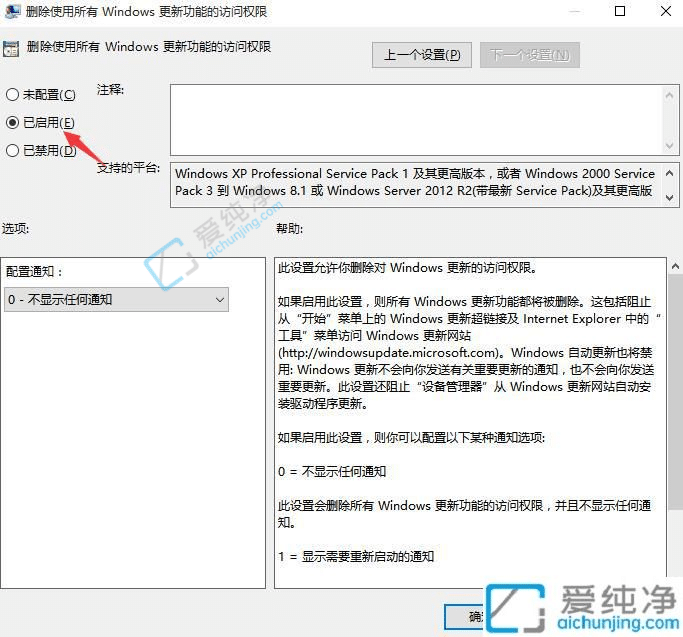This screenshot has width=683, height=637.
Task: Click the policy icon beside the setting title
Action: tap(11, 48)
